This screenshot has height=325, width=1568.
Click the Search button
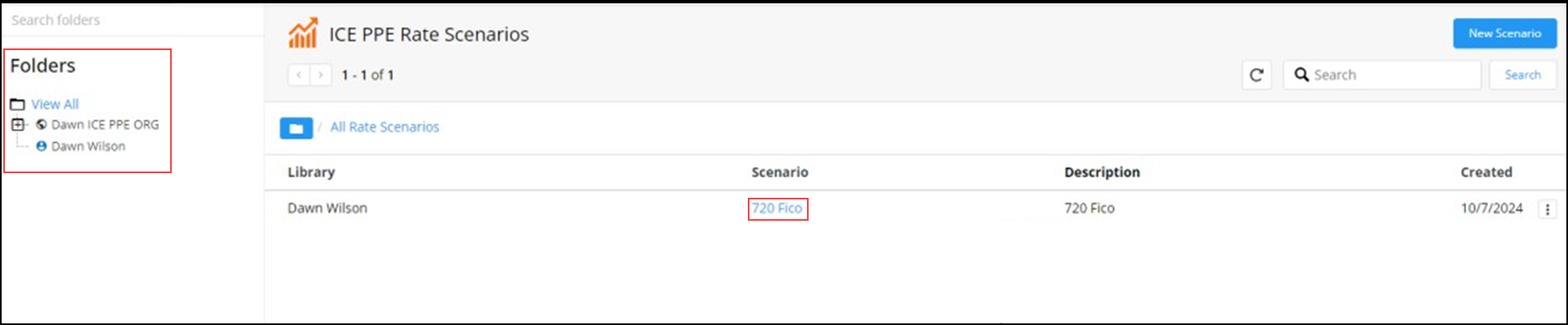pos(1523,75)
